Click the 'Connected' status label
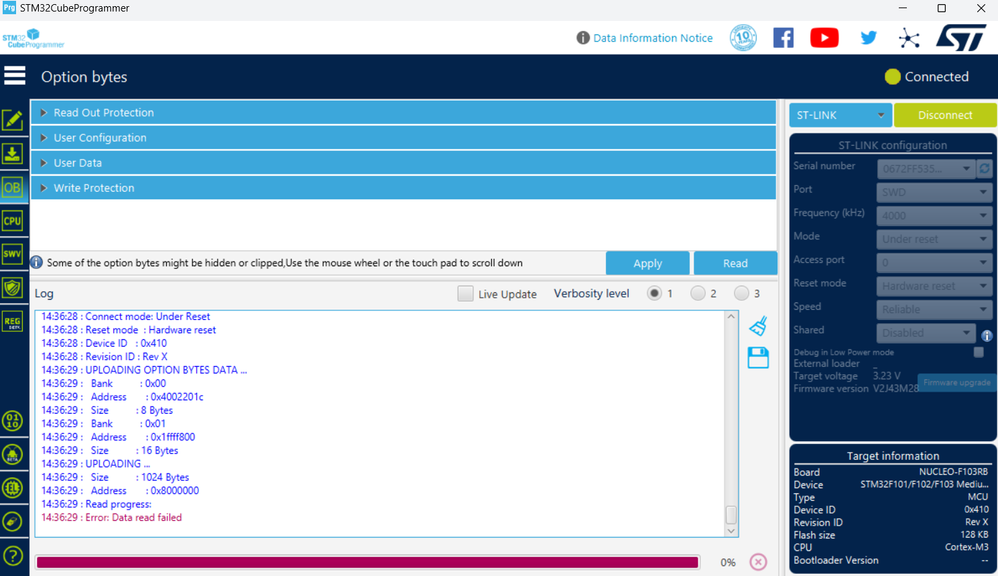The width and height of the screenshot is (998, 576). pyautogui.click(x=936, y=76)
